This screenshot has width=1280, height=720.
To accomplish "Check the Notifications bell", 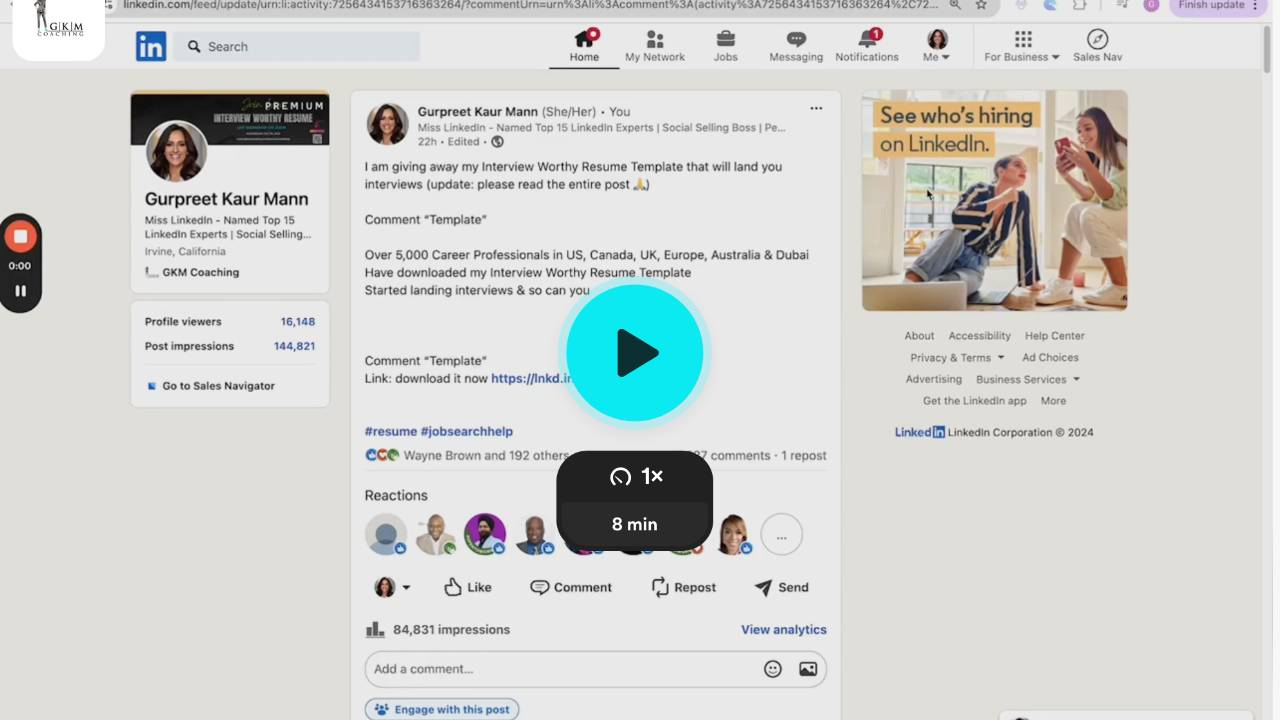I will [867, 46].
